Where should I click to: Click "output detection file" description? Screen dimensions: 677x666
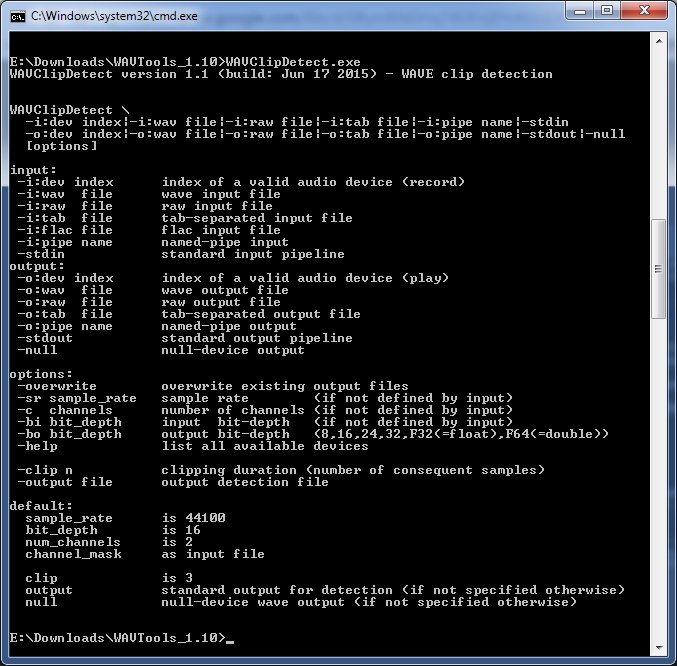click(x=245, y=482)
